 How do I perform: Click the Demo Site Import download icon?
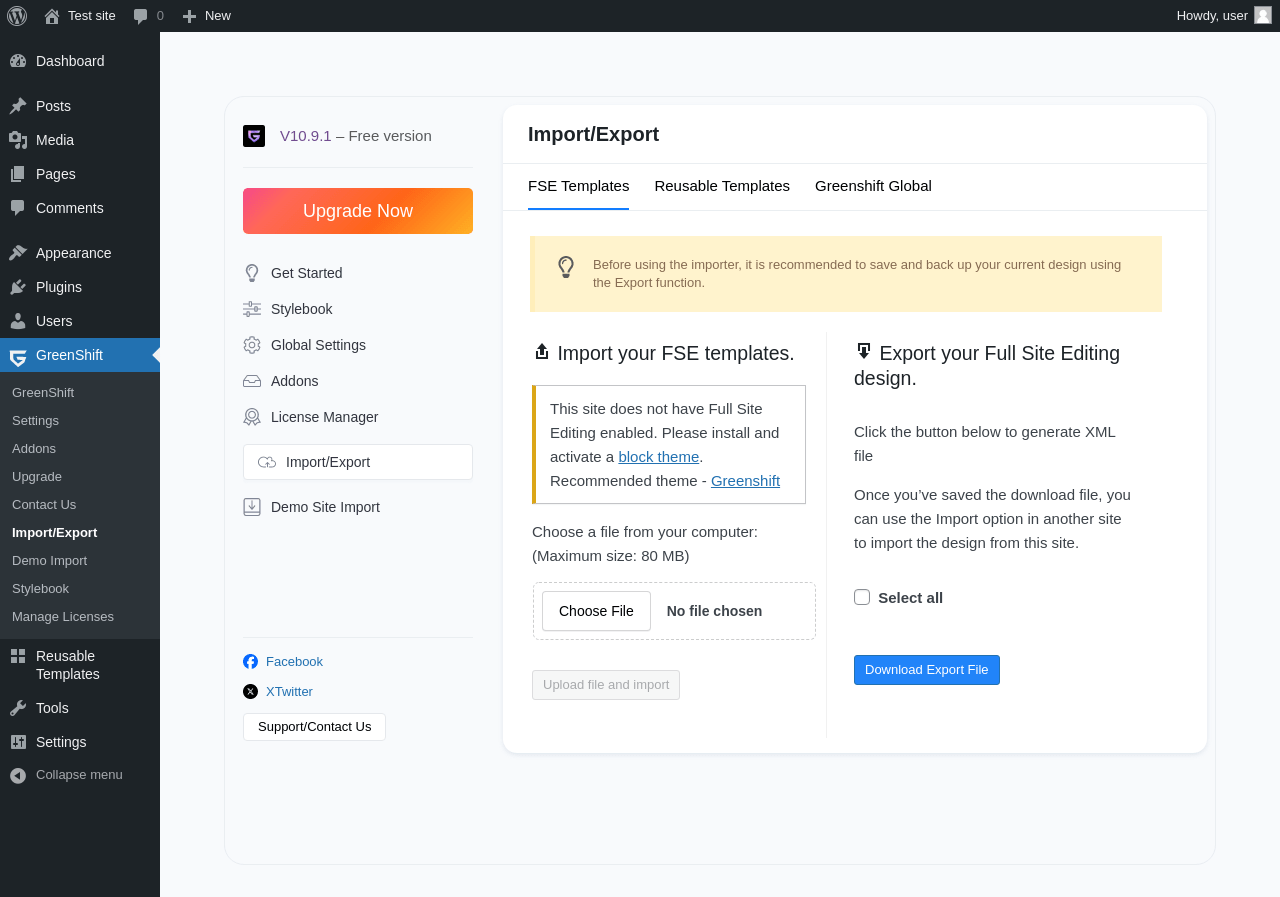click(252, 507)
